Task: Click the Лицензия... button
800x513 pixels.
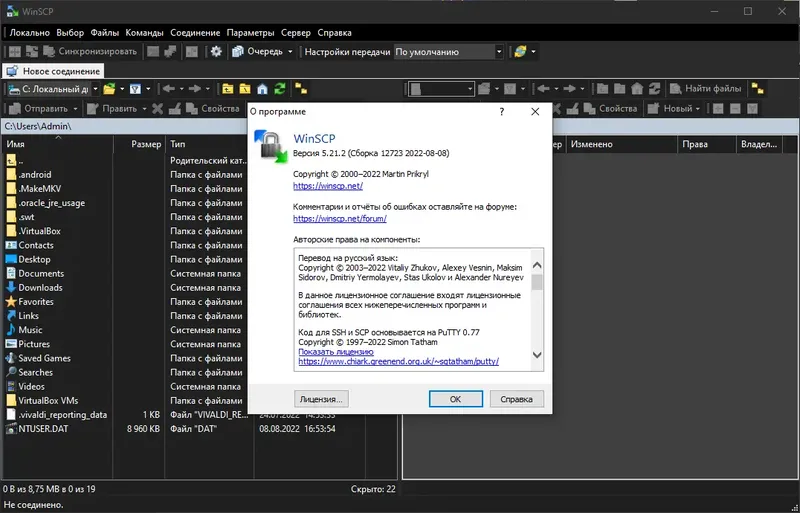Action: (x=321, y=399)
